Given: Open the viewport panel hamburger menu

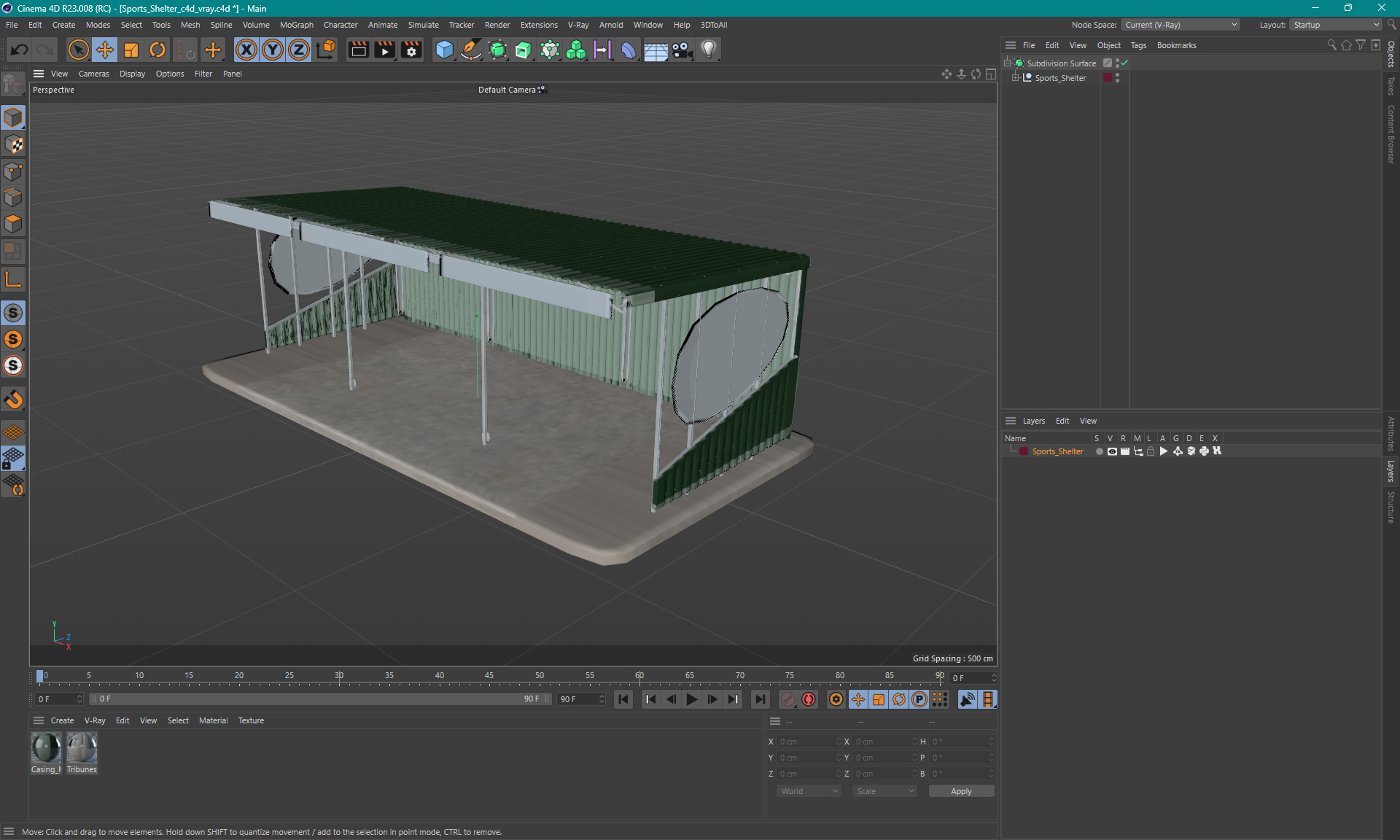Looking at the screenshot, I should click(x=39, y=74).
